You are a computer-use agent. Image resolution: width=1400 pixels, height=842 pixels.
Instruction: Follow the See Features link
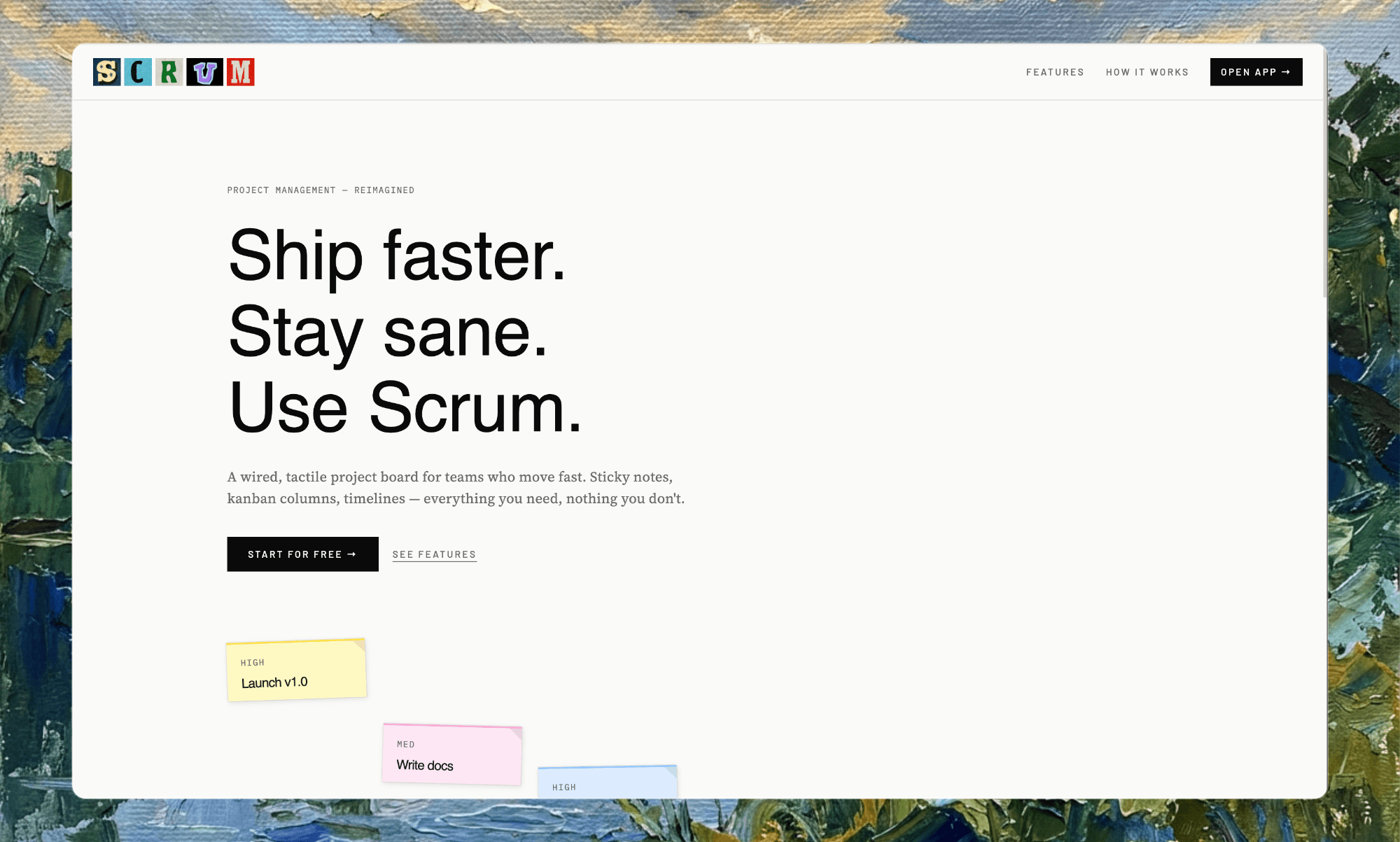[434, 554]
